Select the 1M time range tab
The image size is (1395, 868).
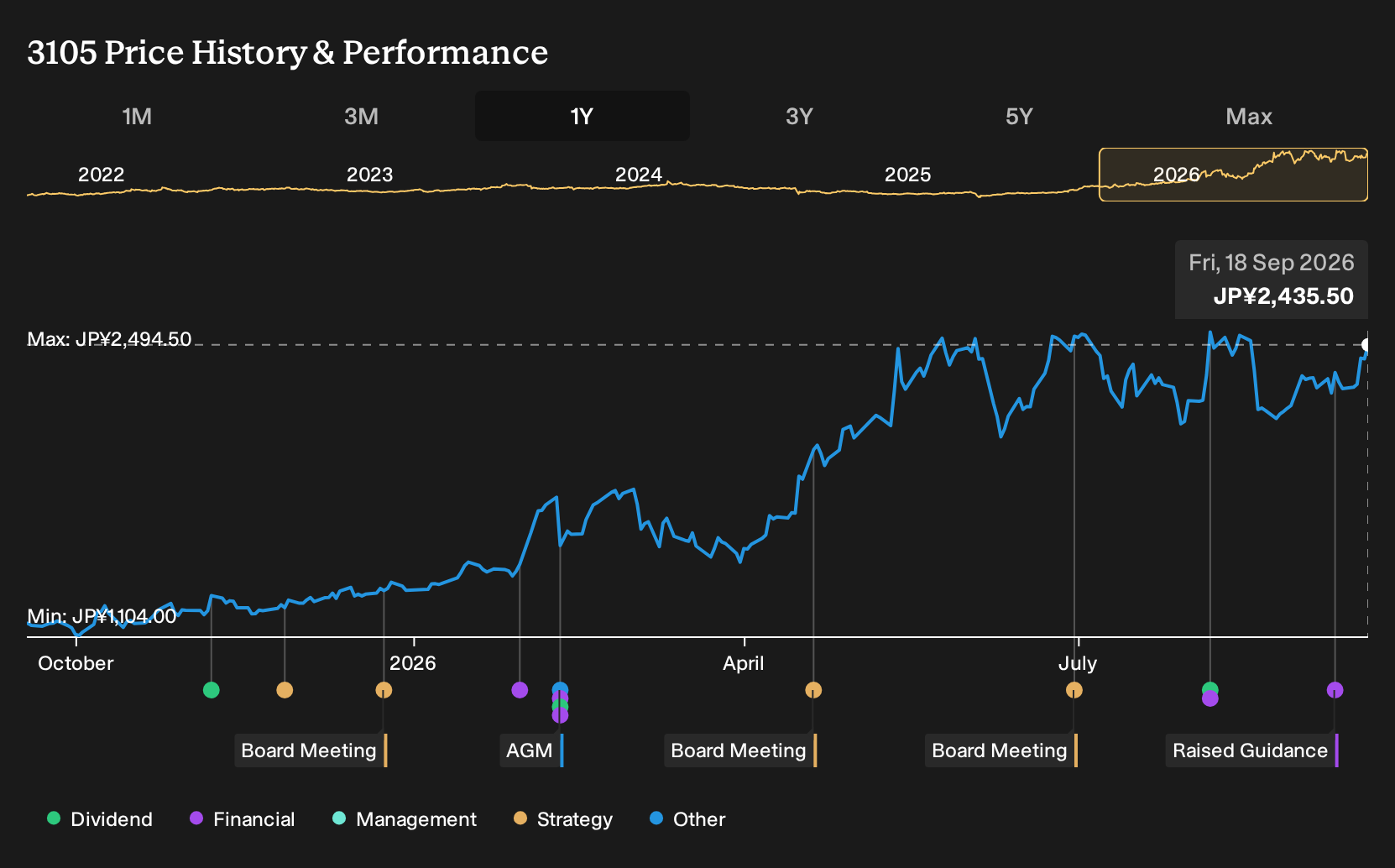[x=137, y=116]
